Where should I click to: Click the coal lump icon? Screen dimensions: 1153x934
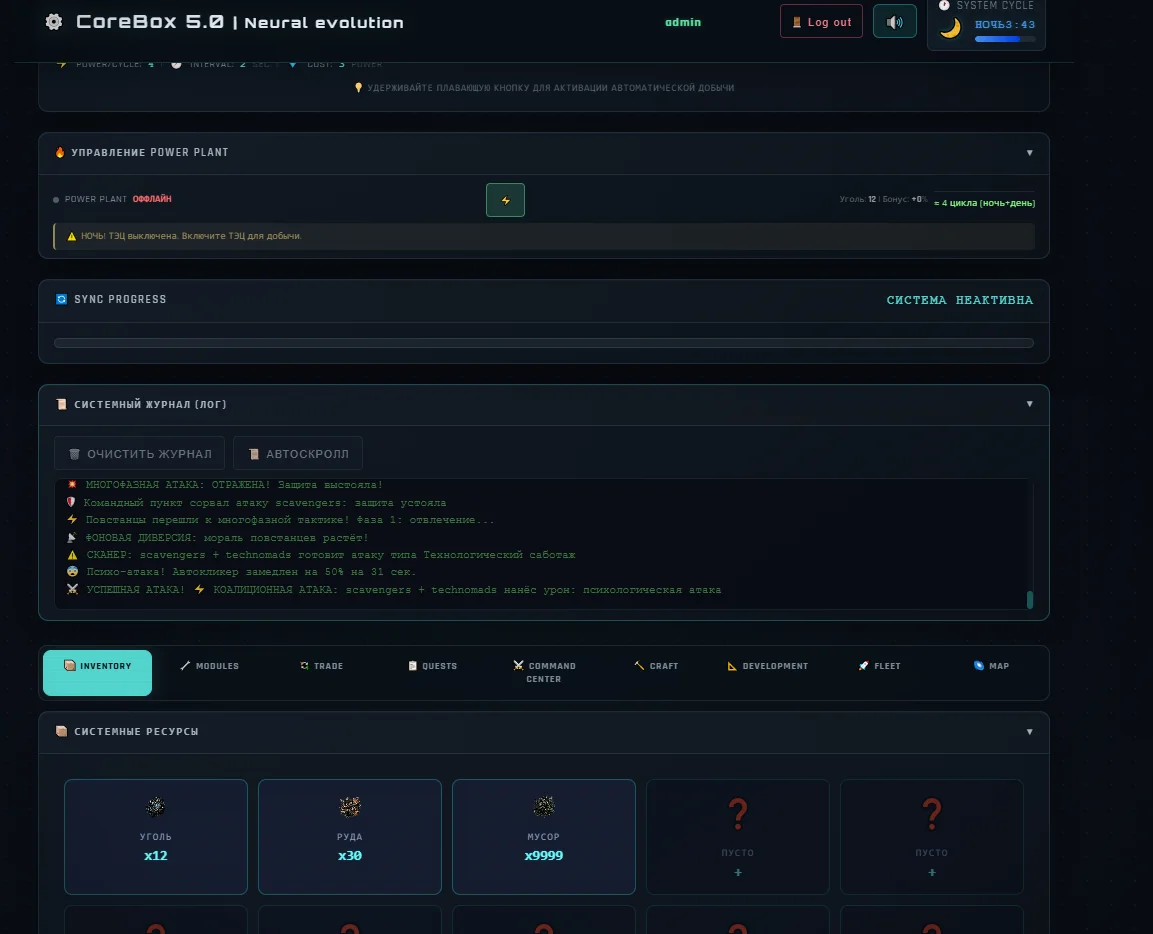click(x=155, y=807)
